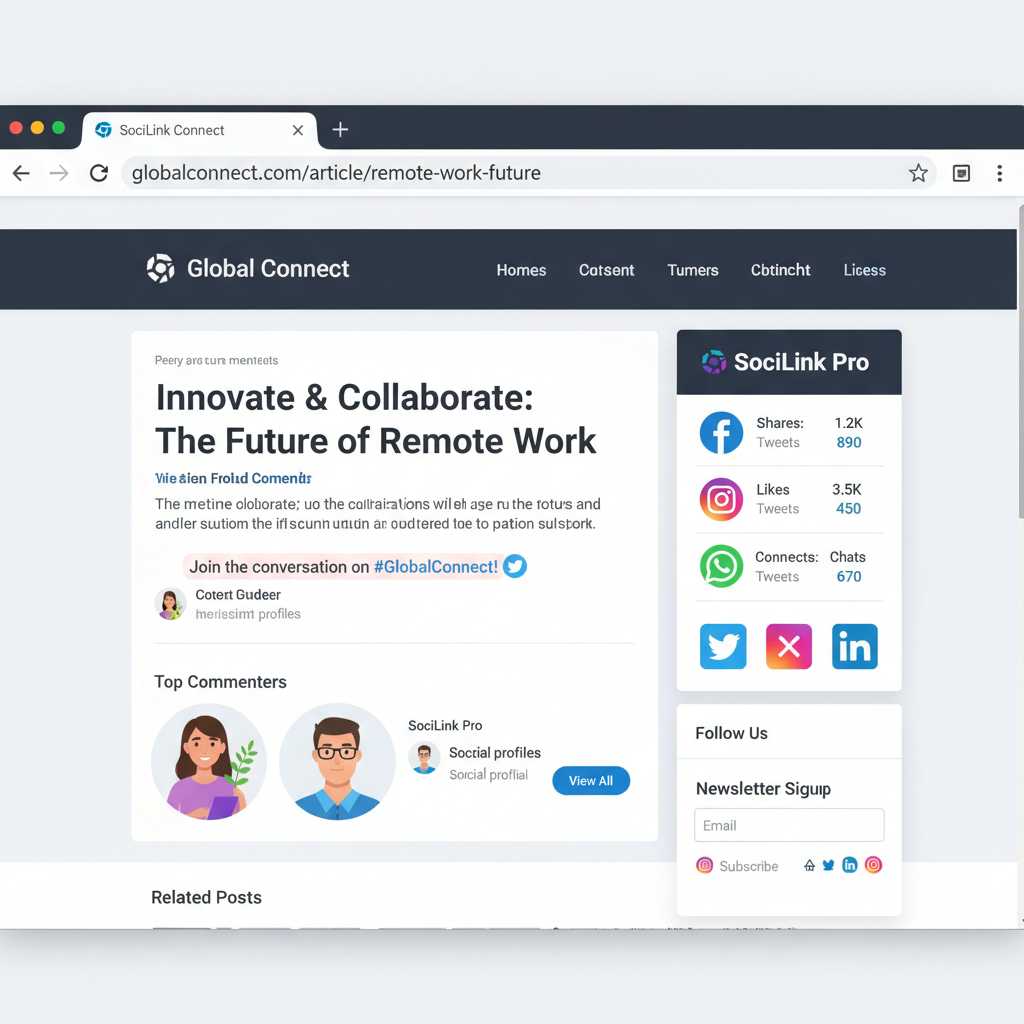Screen dimensions: 1024x1024
Task: Select the male commenter avatar with glasses
Action: point(337,761)
